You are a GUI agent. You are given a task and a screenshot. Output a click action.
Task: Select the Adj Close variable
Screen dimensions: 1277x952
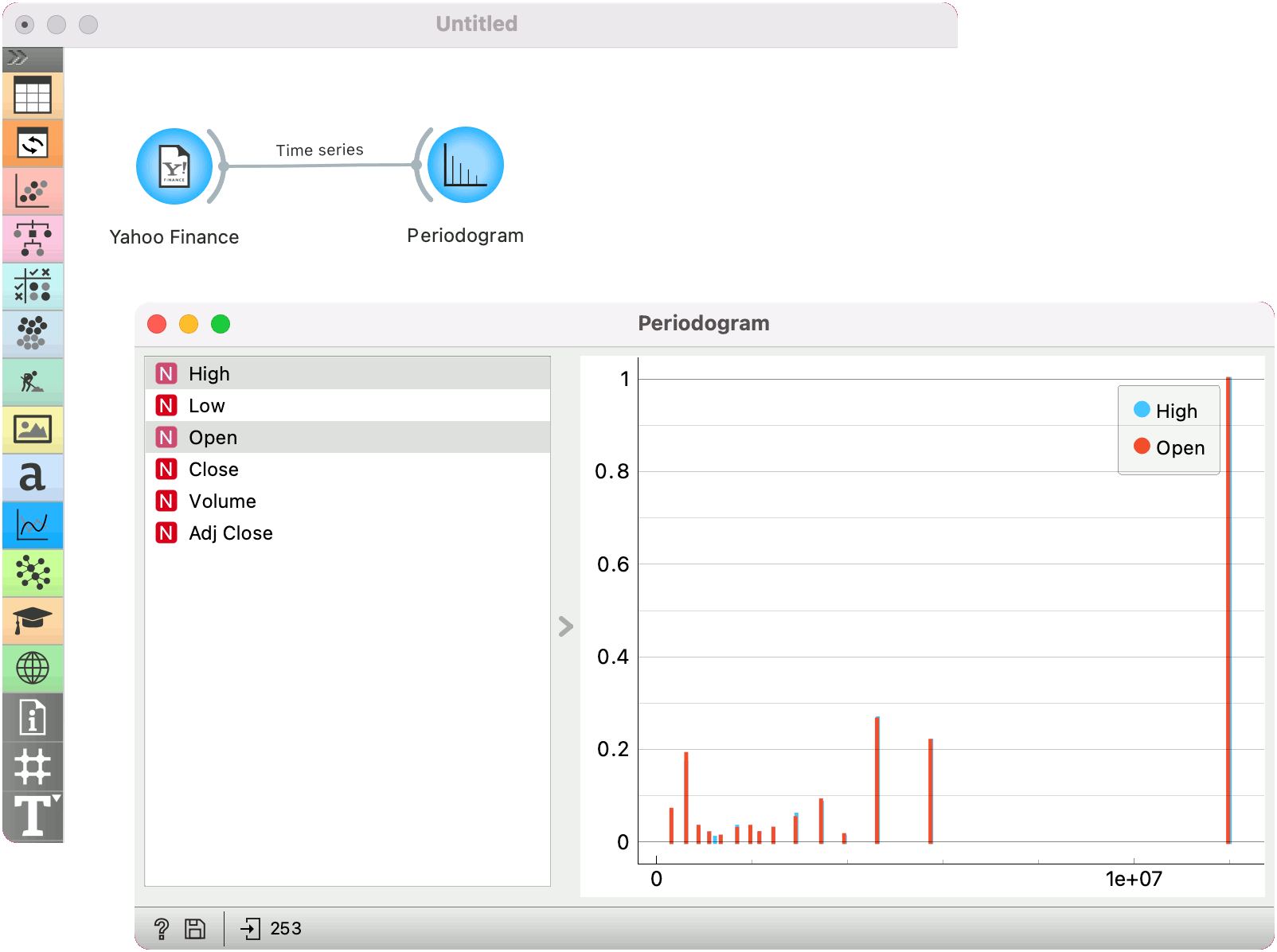(230, 533)
